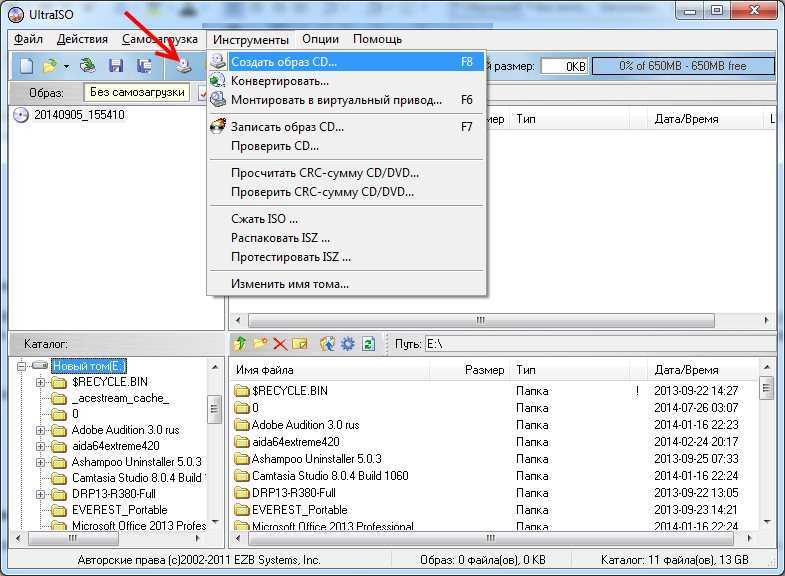Click the $RECYCLE.BIN folder icon in file list
The height and width of the screenshot is (576, 785).
tap(242, 391)
